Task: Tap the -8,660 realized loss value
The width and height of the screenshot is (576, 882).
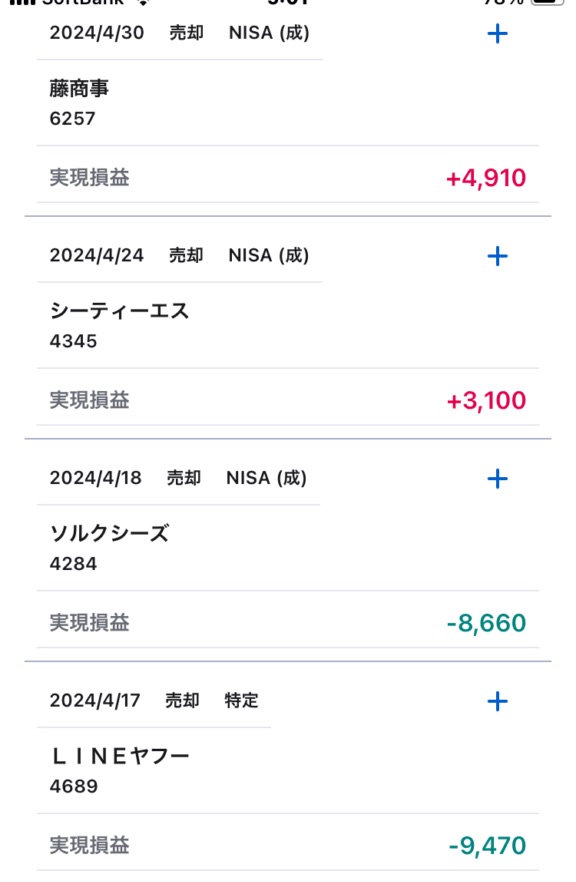Action: 487,623
